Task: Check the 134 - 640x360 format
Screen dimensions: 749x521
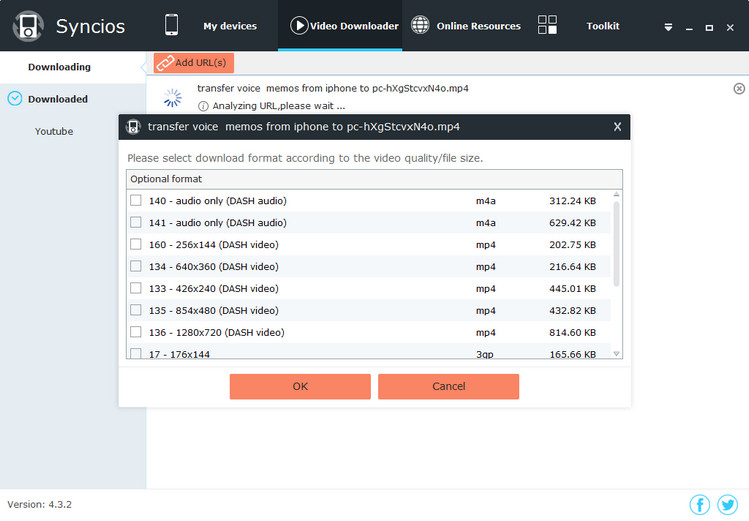Action: (x=136, y=266)
